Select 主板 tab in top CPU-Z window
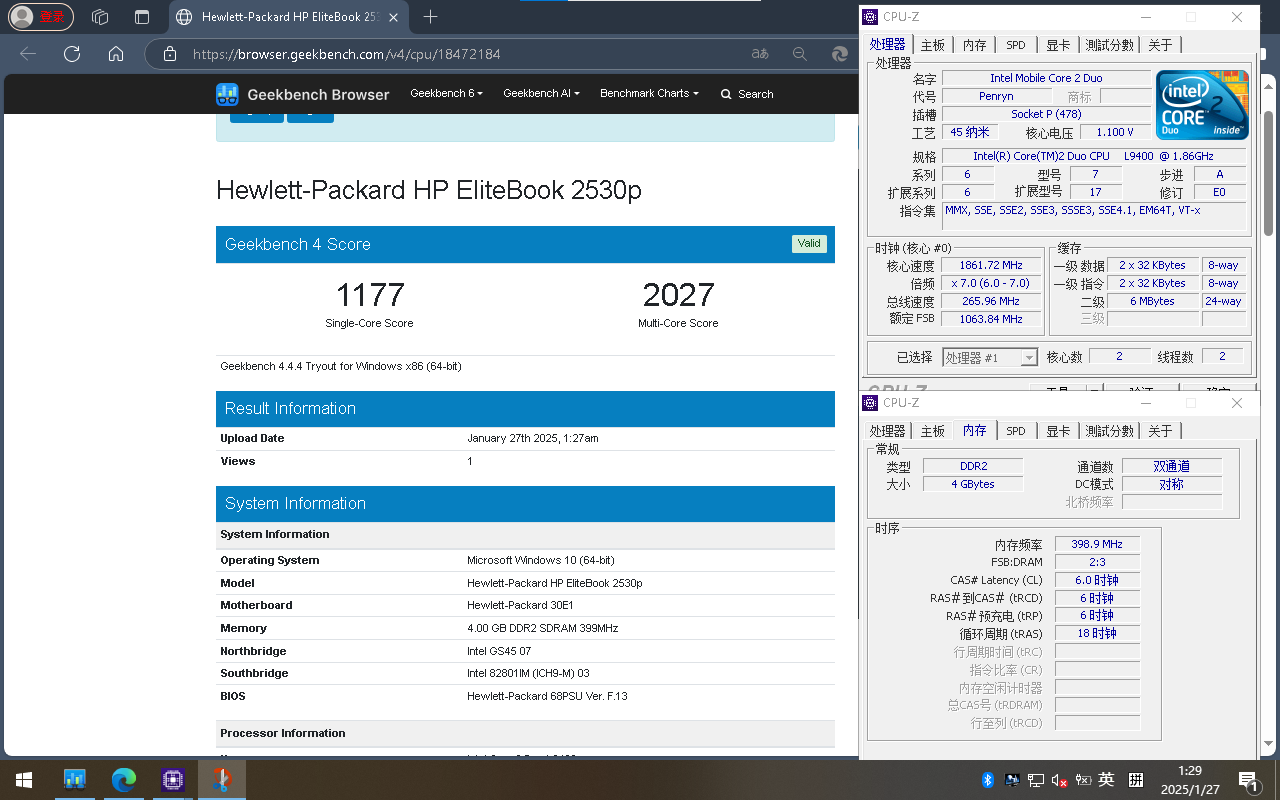The height and width of the screenshot is (800, 1280). (x=933, y=45)
